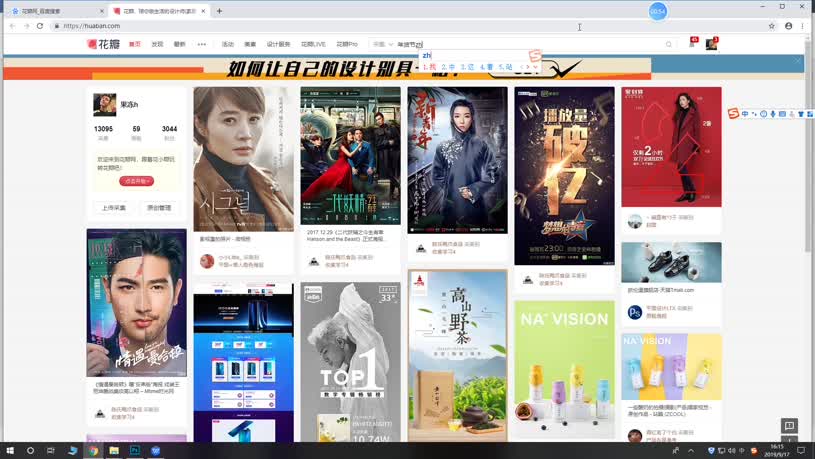The image size is (815, 459).
Task: Open Cortana search circle on taskbar
Action: 30,450
